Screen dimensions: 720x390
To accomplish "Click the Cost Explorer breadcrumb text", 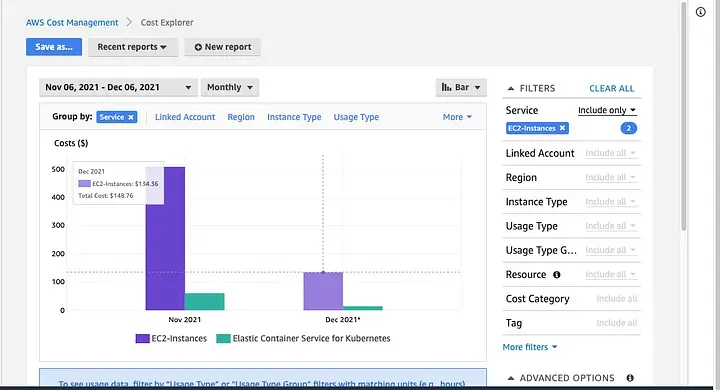I will click(167, 23).
